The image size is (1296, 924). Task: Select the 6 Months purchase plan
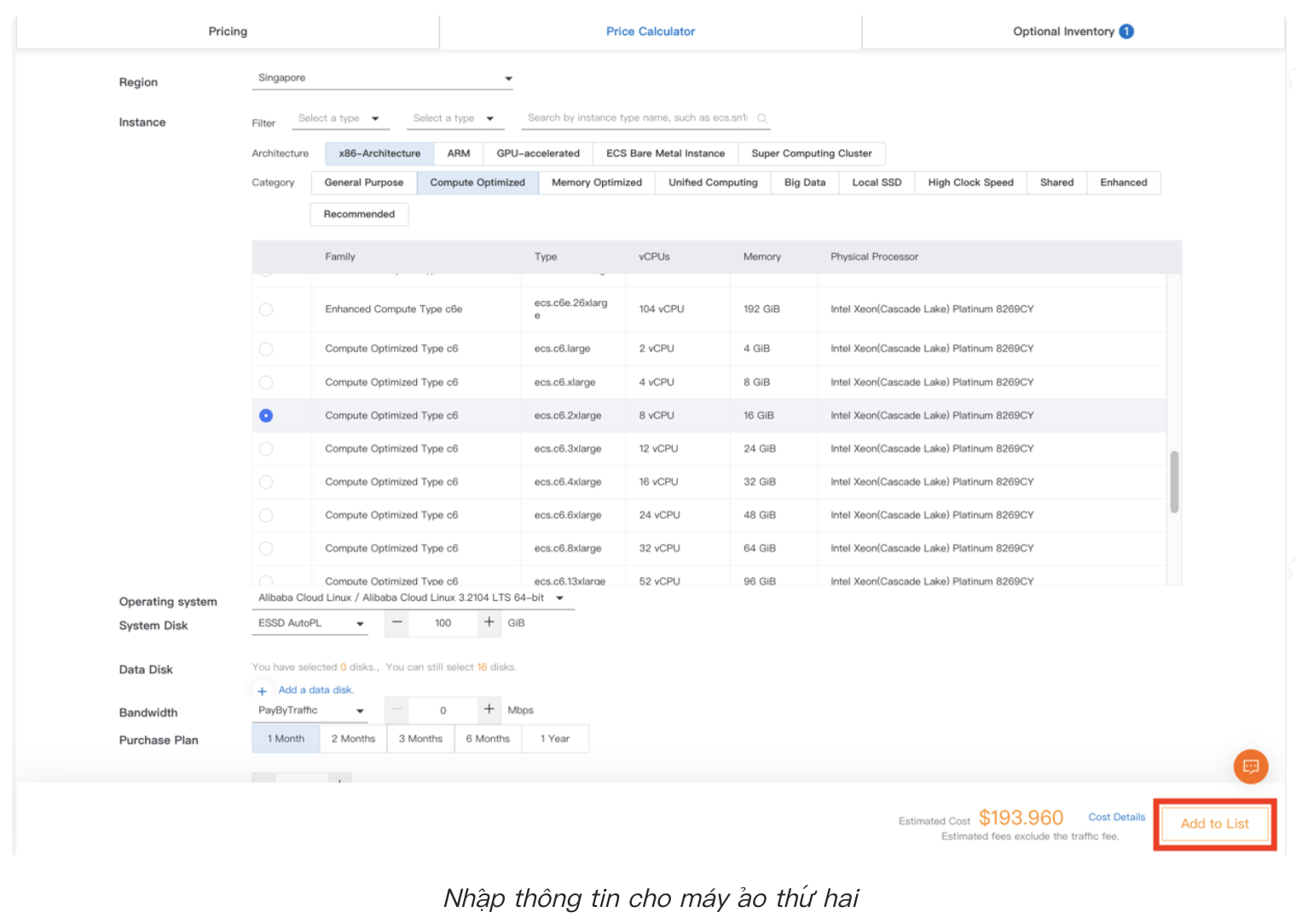click(x=488, y=738)
